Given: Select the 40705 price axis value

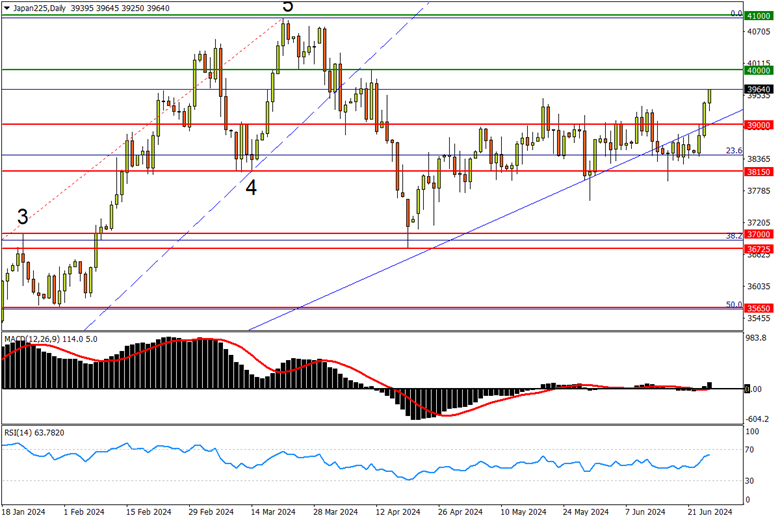Looking at the screenshot, I should point(759,32).
